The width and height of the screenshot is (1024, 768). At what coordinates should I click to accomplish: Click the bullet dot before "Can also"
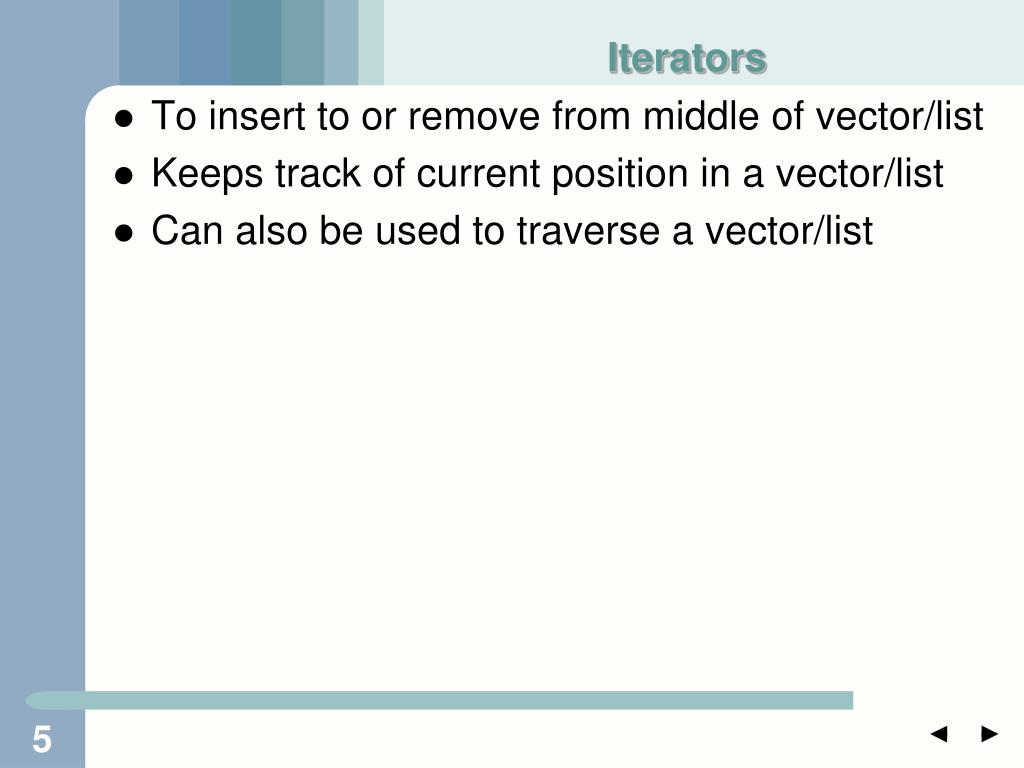123,233
